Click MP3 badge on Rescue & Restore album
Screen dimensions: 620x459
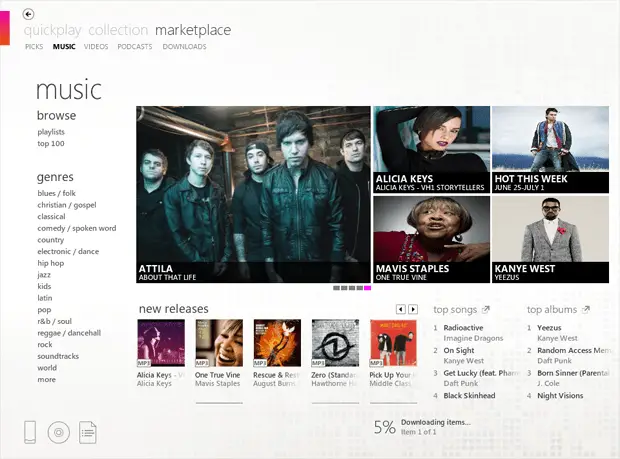tap(260, 363)
